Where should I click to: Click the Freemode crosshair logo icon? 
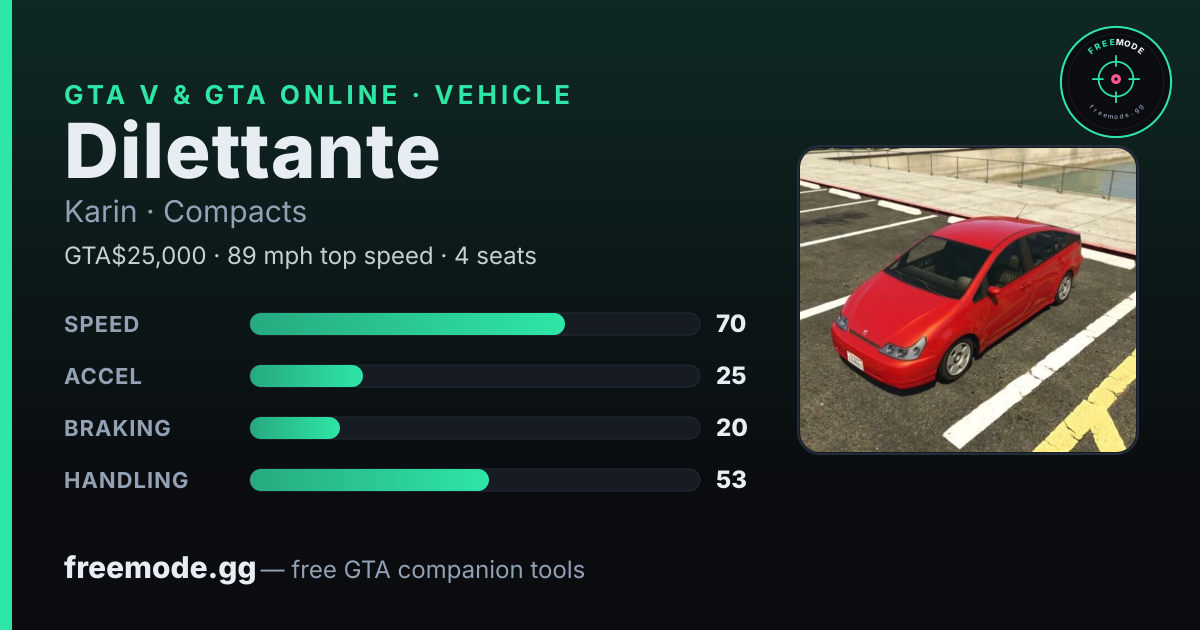[1115, 81]
